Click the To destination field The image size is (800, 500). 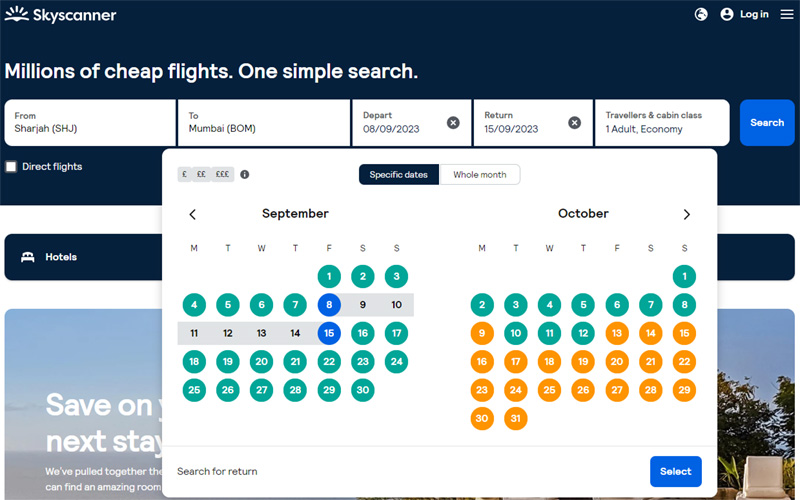click(x=264, y=122)
